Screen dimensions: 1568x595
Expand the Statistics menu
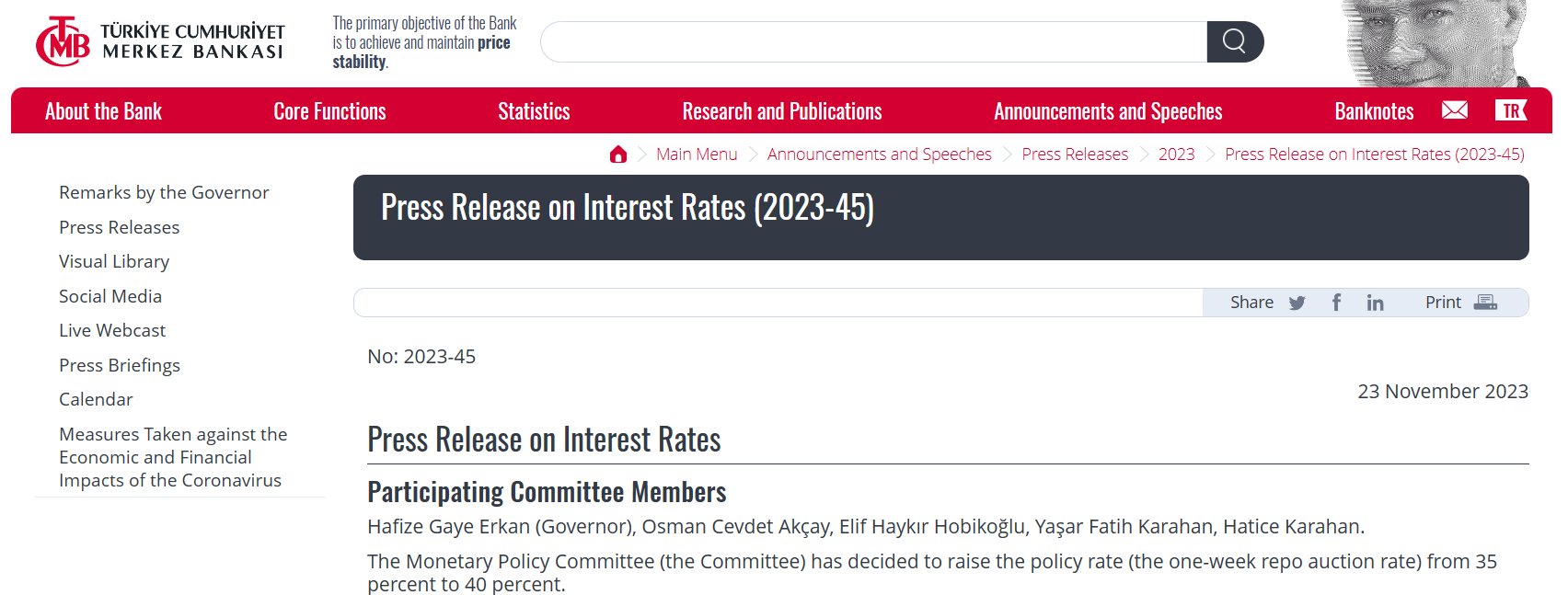coord(534,111)
